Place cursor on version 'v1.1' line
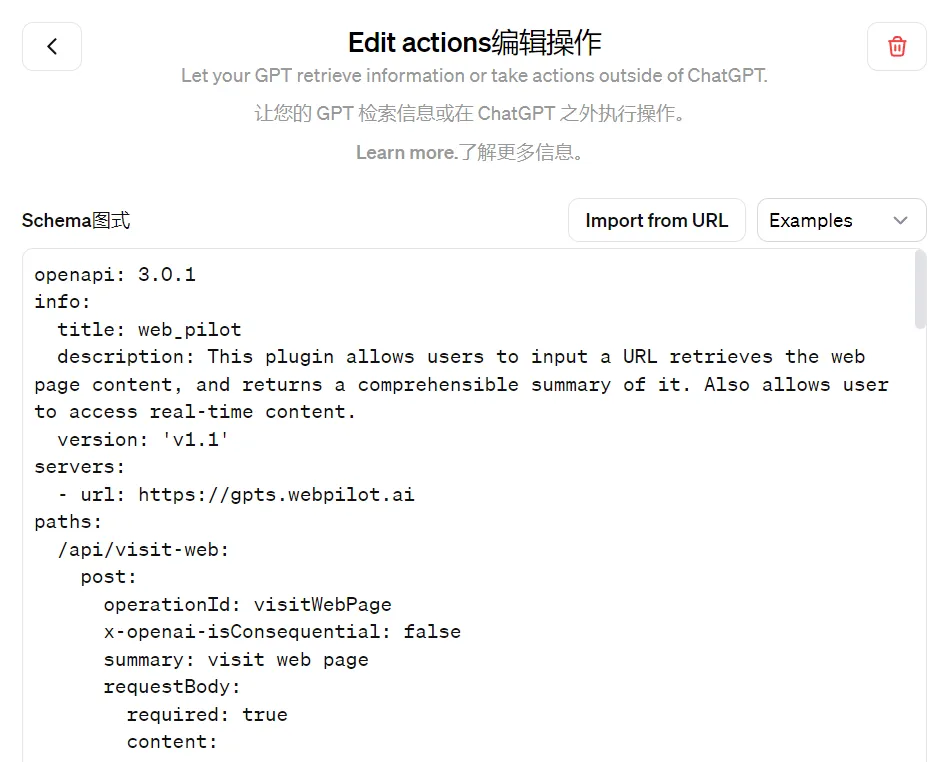This screenshot has height=762, width=945. click(143, 439)
